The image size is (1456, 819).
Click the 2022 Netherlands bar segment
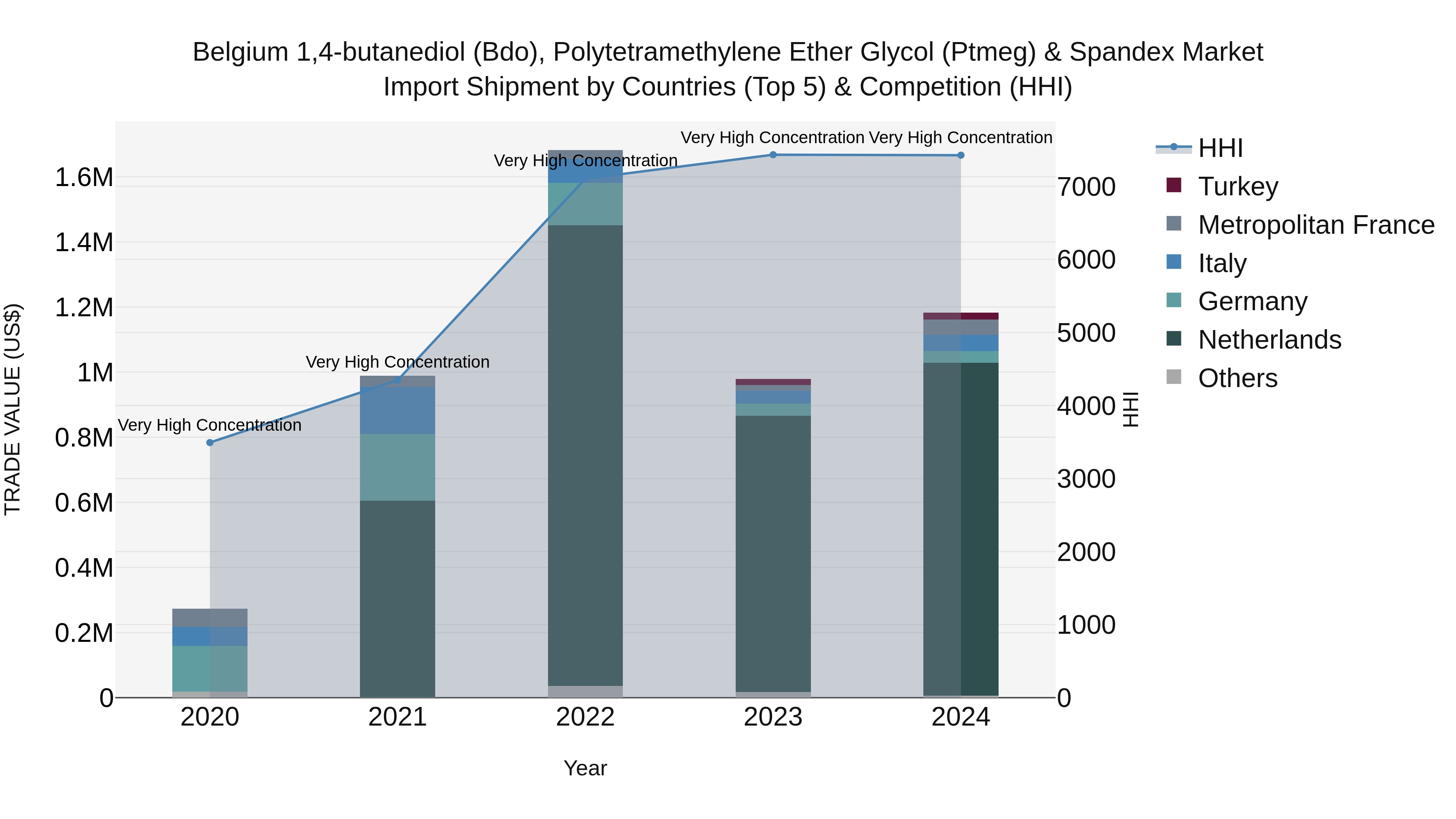585,455
